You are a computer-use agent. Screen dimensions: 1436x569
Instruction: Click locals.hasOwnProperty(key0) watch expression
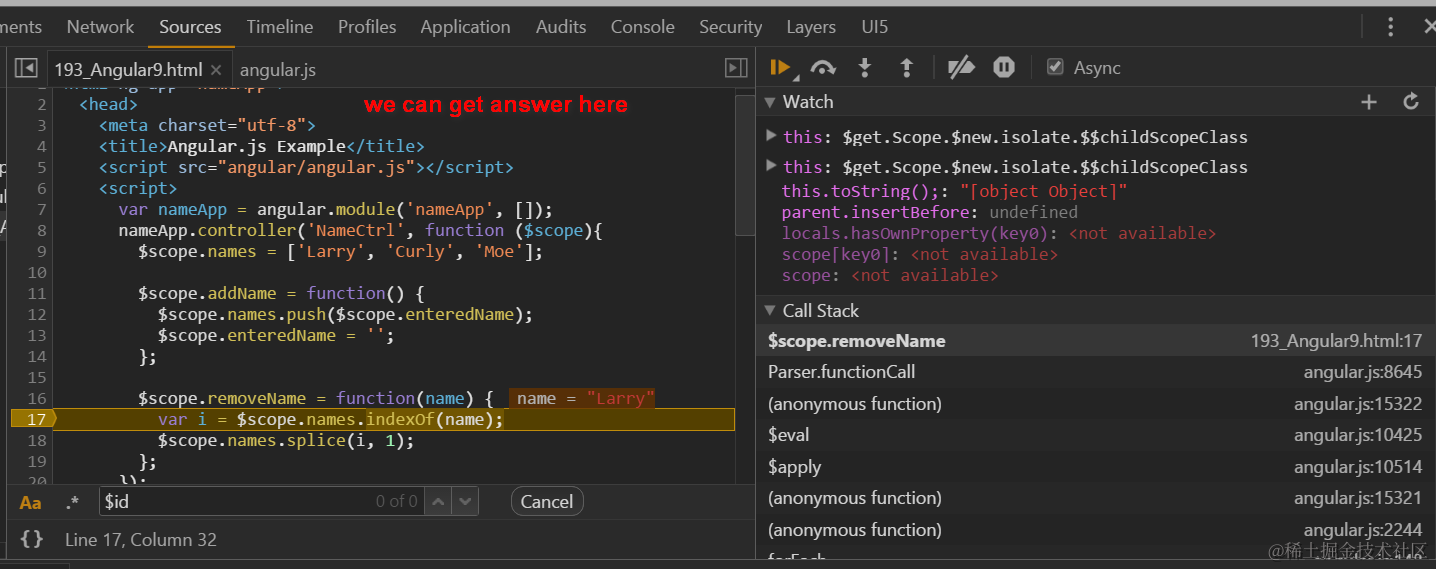999,233
